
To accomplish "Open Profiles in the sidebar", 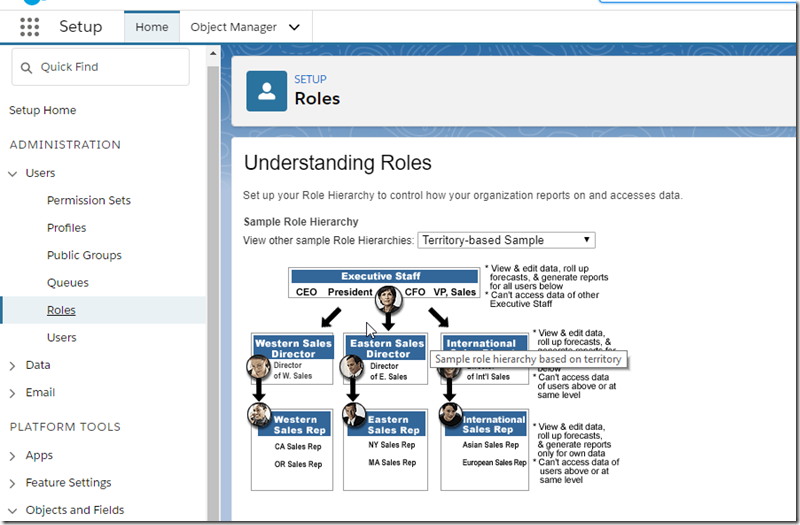I will tap(66, 228).
